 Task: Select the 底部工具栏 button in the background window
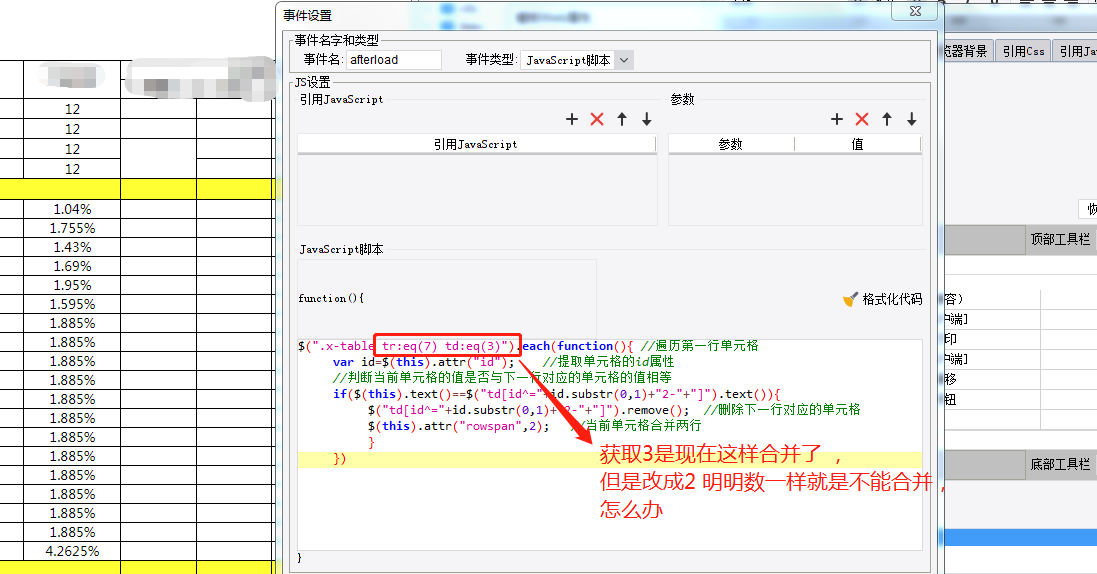click(1061, 464)
